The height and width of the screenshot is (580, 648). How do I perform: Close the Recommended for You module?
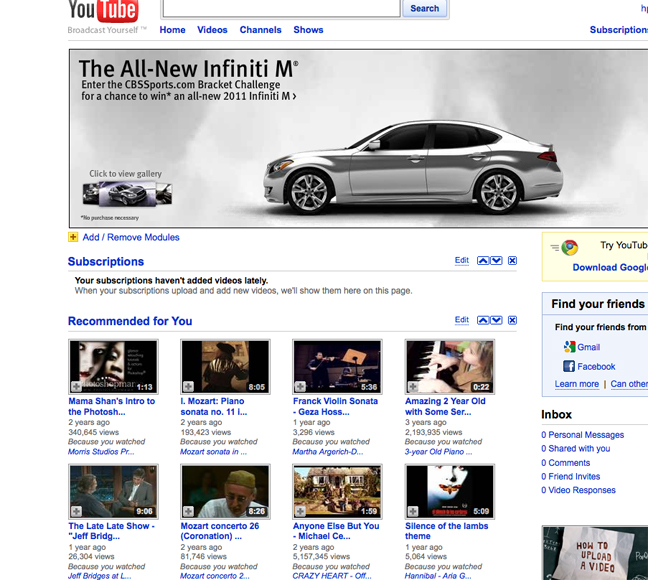[x=512, y=320]
